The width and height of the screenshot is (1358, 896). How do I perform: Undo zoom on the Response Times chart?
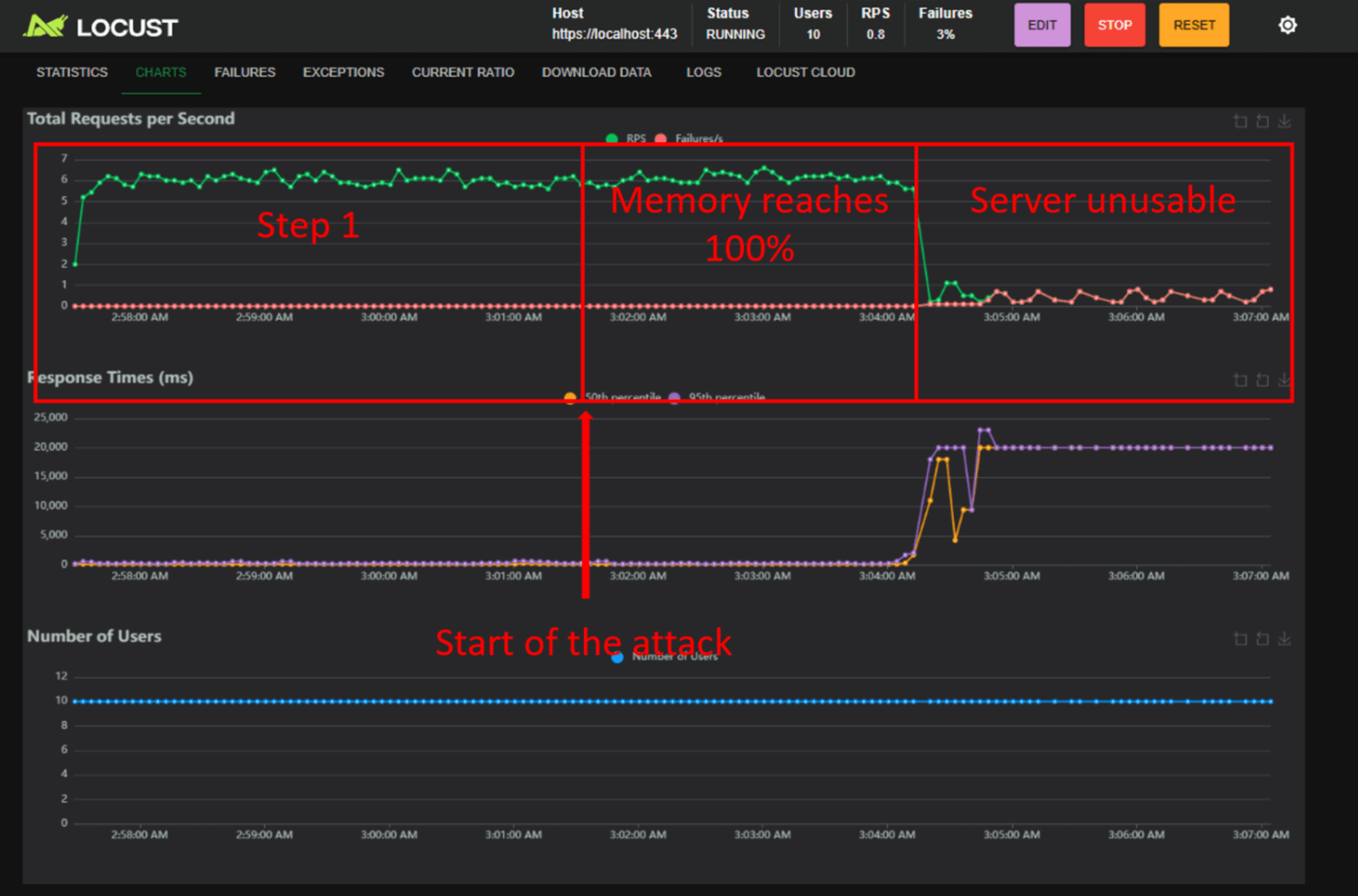(1263, 380)
